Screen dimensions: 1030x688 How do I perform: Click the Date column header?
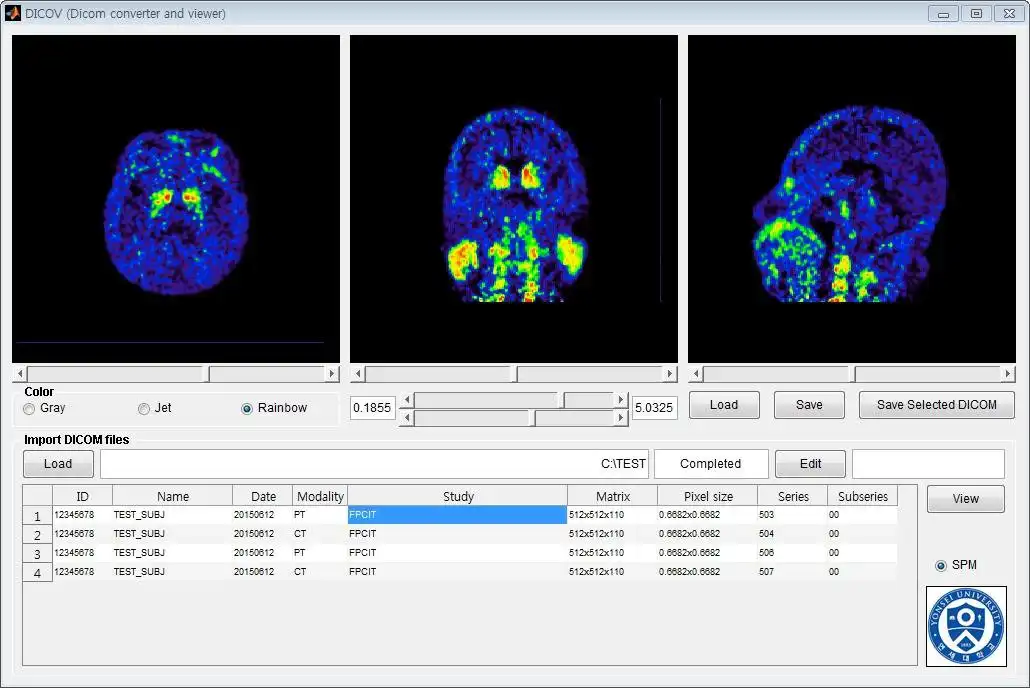point(263,496)
